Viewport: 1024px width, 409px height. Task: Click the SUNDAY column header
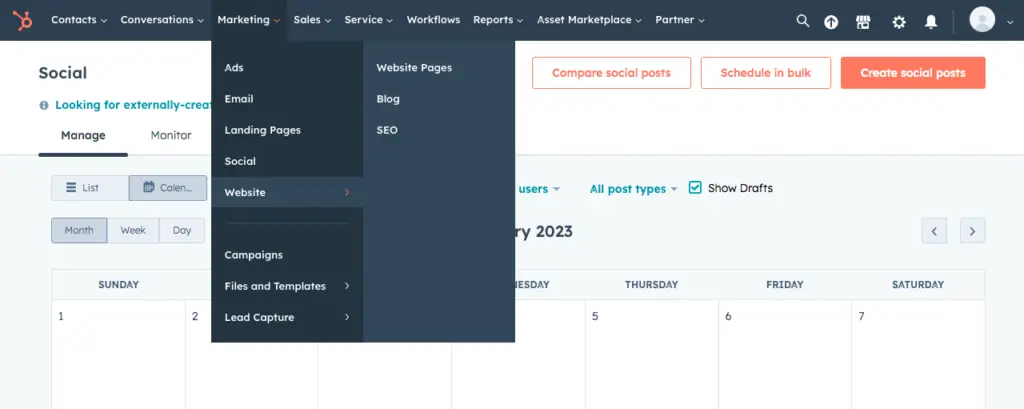[118, 285]
